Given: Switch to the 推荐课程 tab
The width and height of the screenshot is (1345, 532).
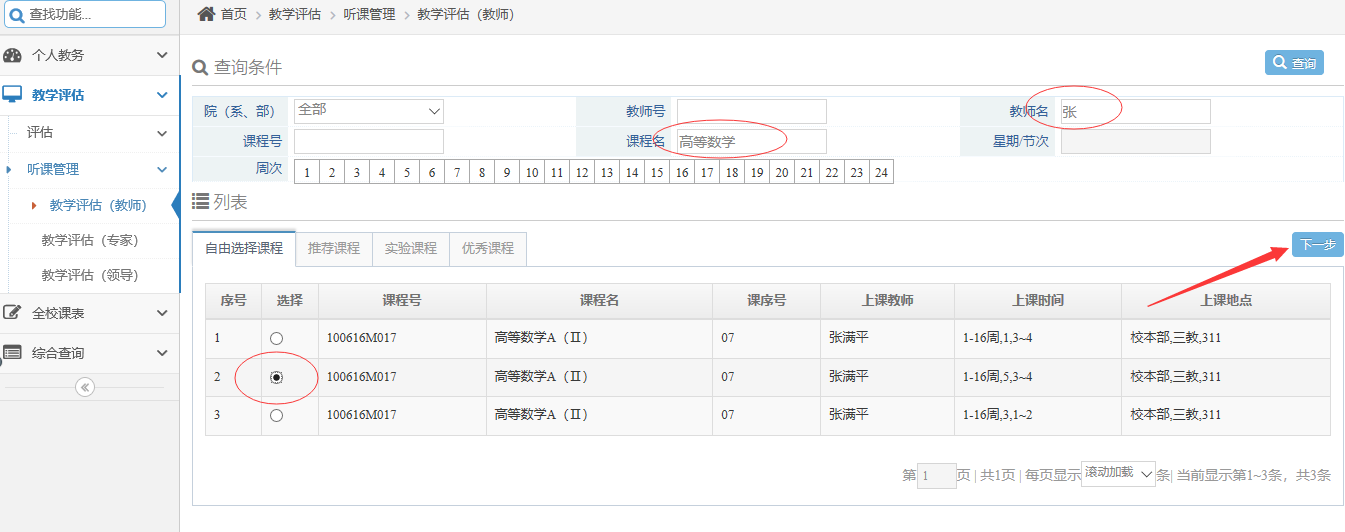Looking at the screenshot, I should 334,248.
